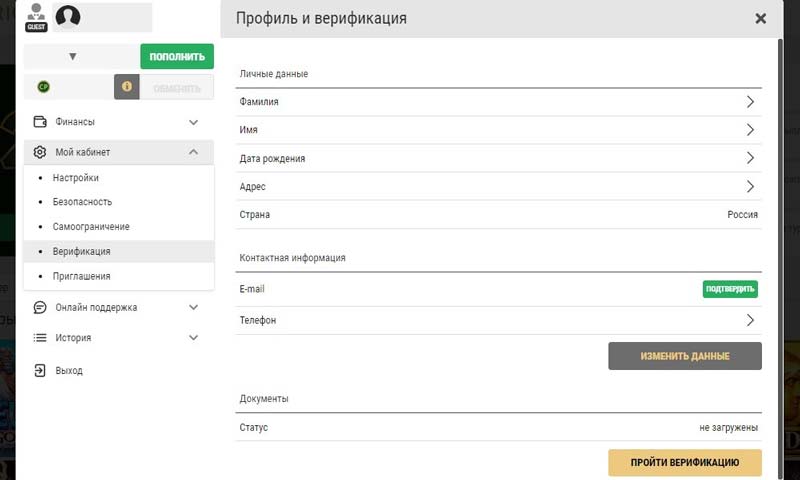Click Подтвердить next to E-mail

pyautogui.click(x=730, y=289)
